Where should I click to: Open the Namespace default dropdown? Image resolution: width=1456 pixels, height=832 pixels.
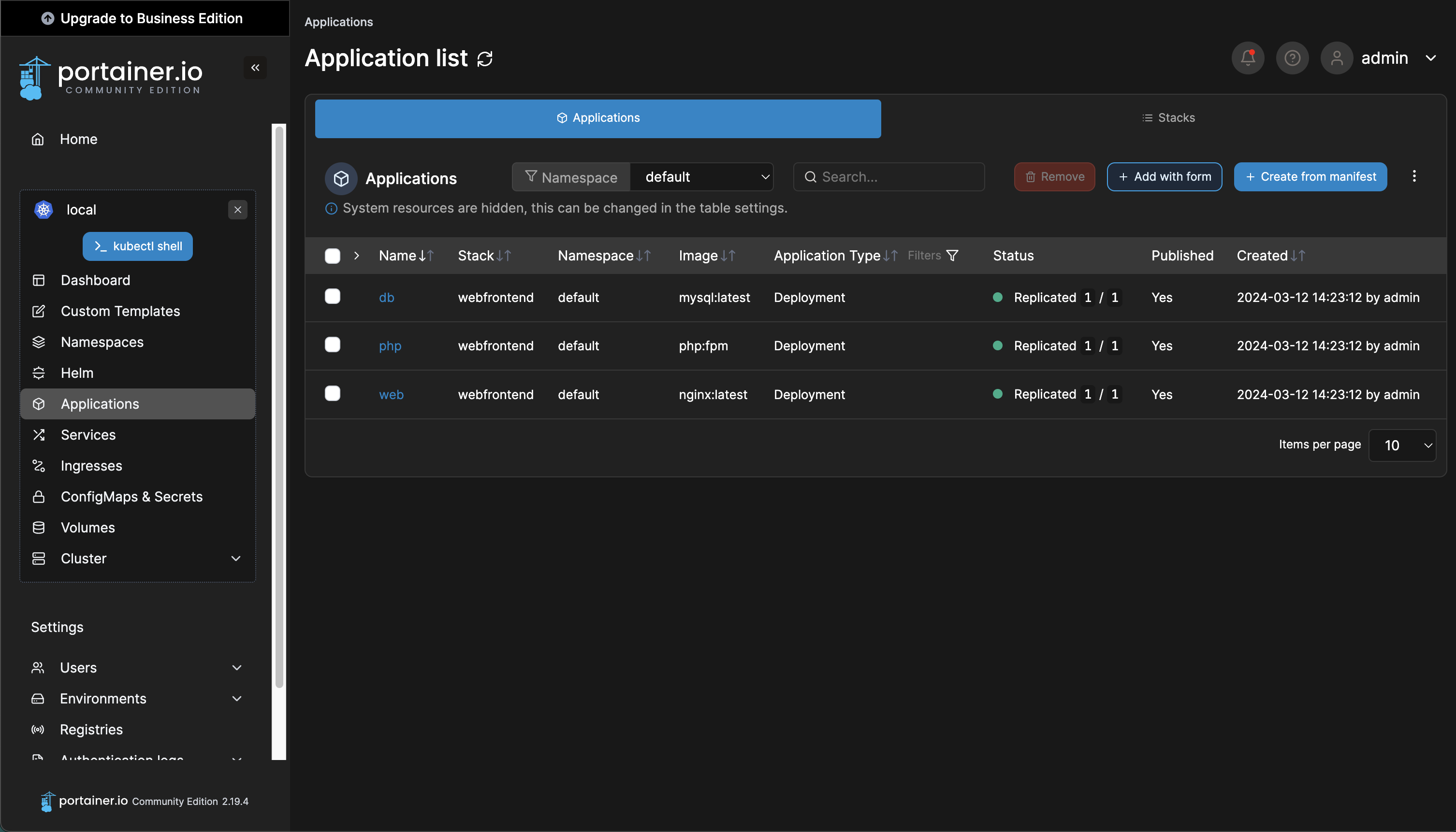point(701,177)
